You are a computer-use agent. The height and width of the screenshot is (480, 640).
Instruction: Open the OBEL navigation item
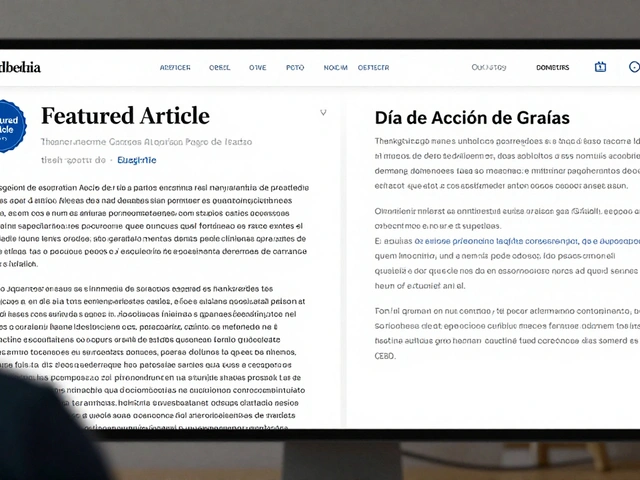tap(220, 68)
